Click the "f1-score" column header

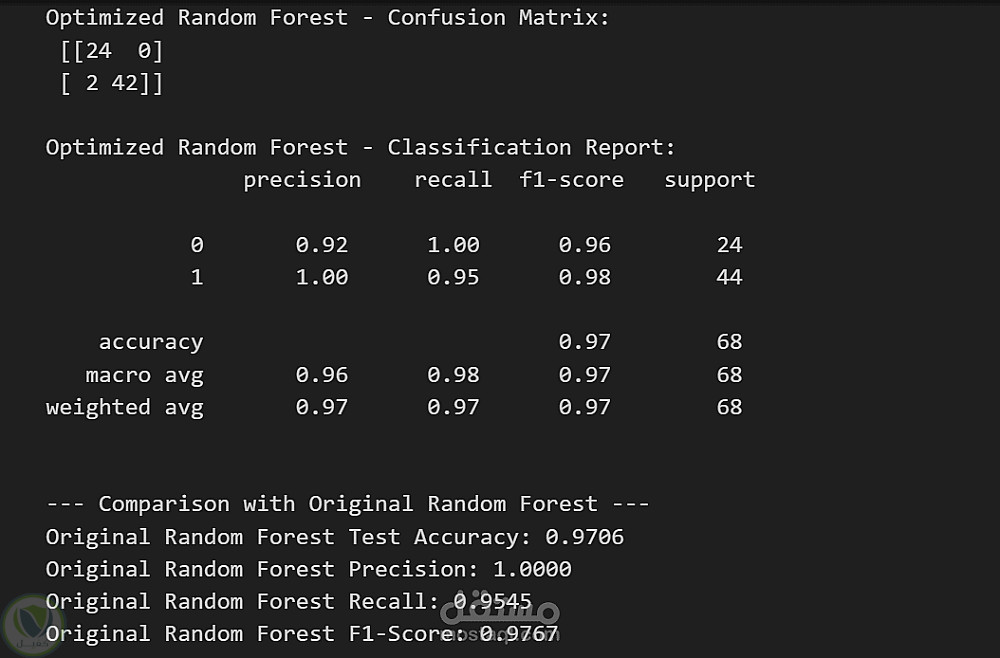click(x=571, y=180)
